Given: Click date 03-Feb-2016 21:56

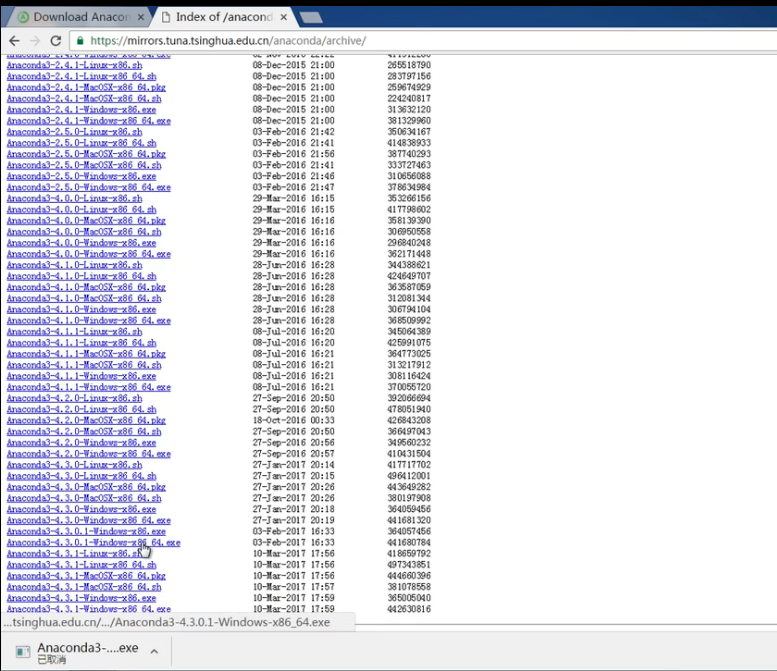Looking at the screenshot, I should 293,154.
